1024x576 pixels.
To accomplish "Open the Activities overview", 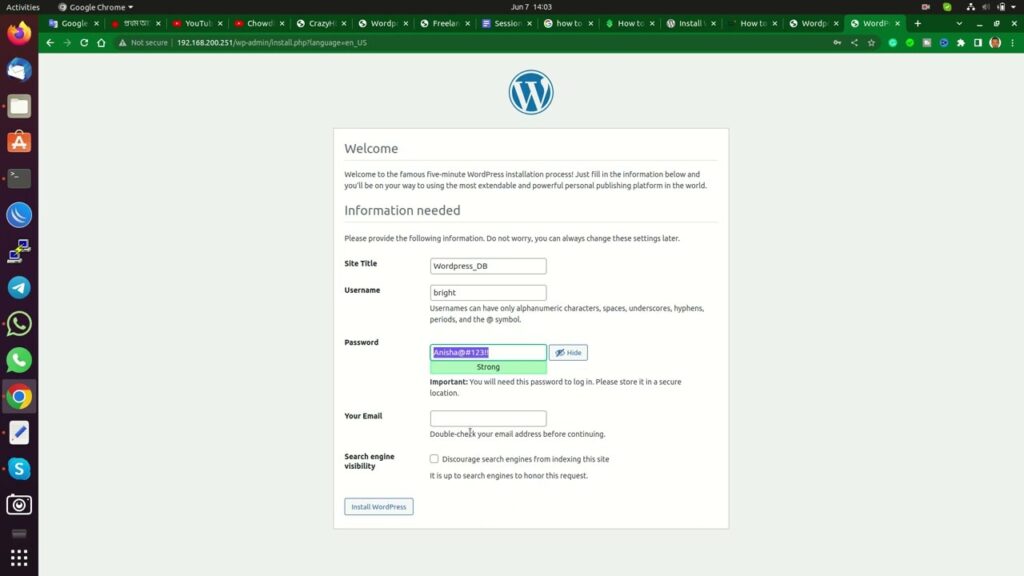I will [x=23, y=7].
